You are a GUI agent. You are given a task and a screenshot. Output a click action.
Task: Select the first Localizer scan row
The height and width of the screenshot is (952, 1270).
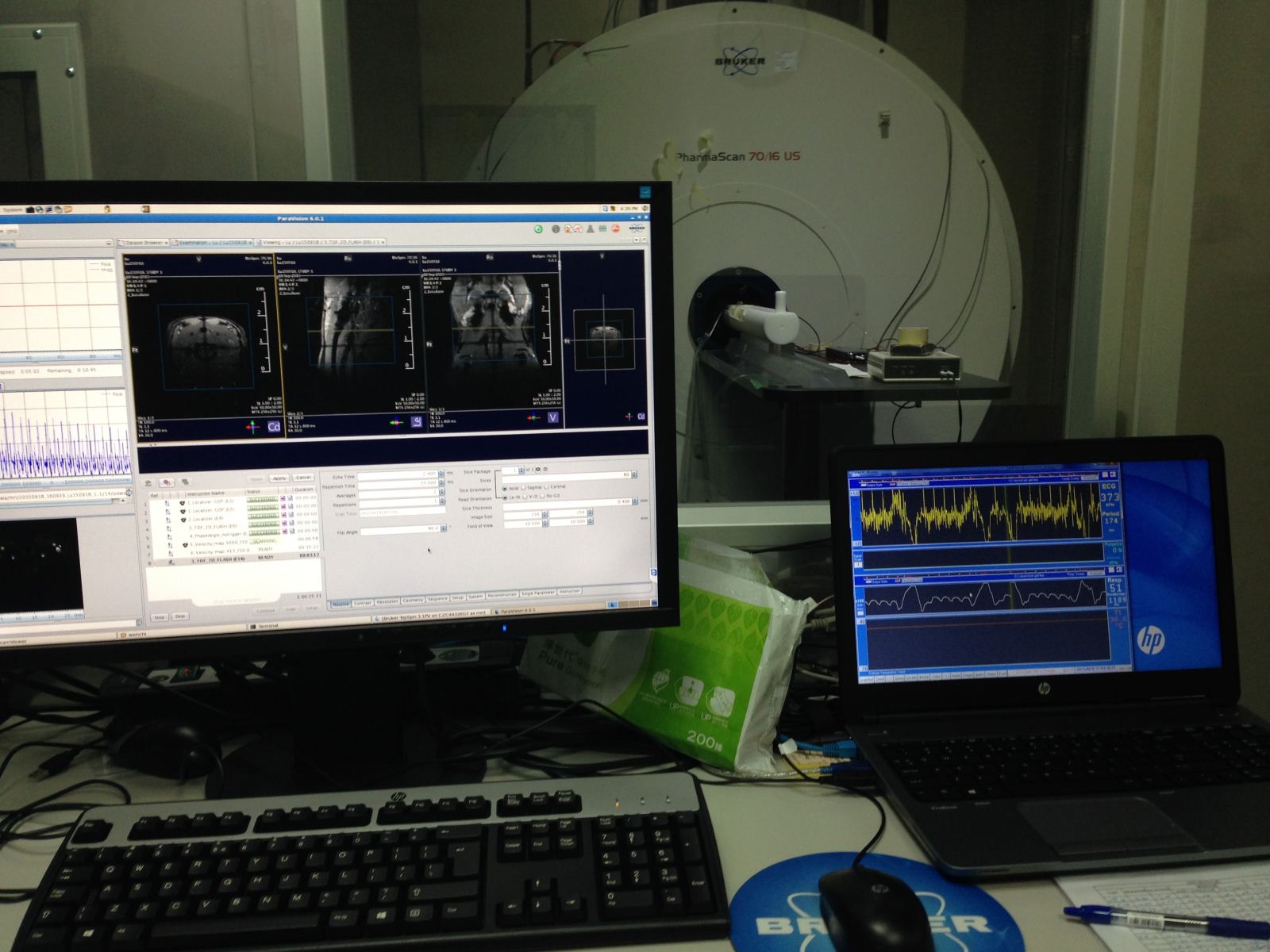(234, 502)
